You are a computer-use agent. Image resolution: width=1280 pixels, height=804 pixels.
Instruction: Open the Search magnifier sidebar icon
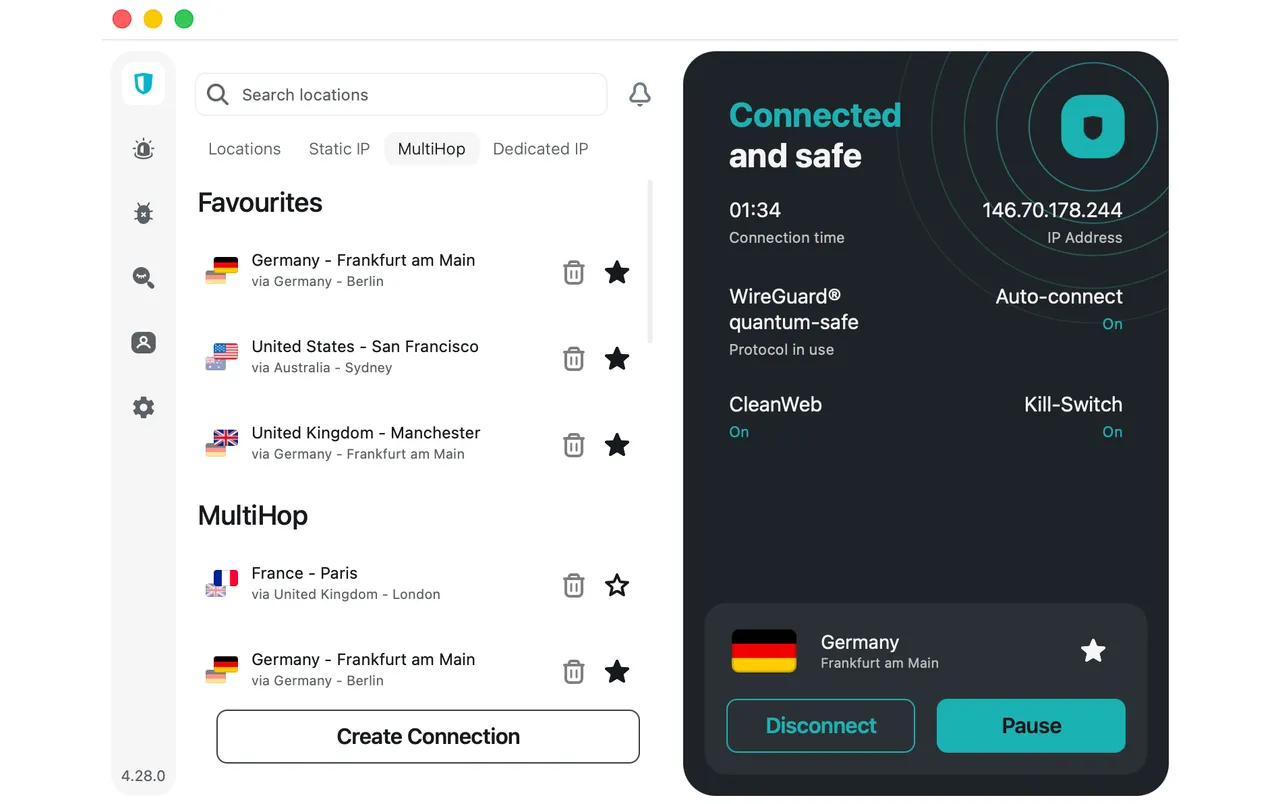pyautogui.click(x=143, y=278)
